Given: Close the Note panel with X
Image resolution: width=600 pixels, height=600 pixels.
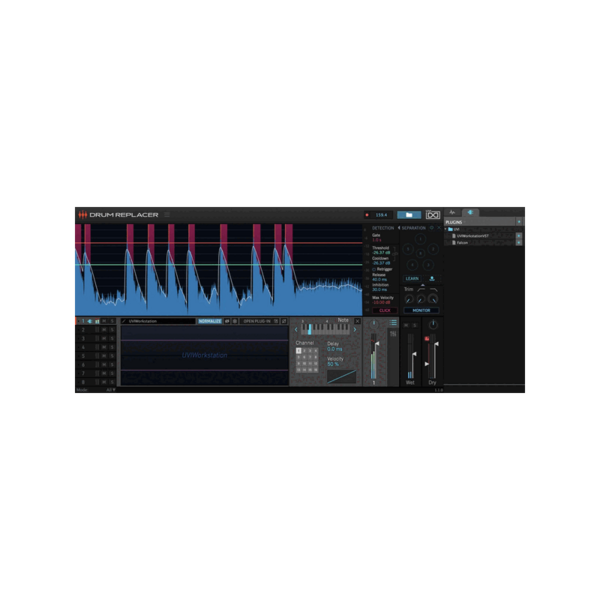Looking at the screenshot, I should click(x=357, y=321).
